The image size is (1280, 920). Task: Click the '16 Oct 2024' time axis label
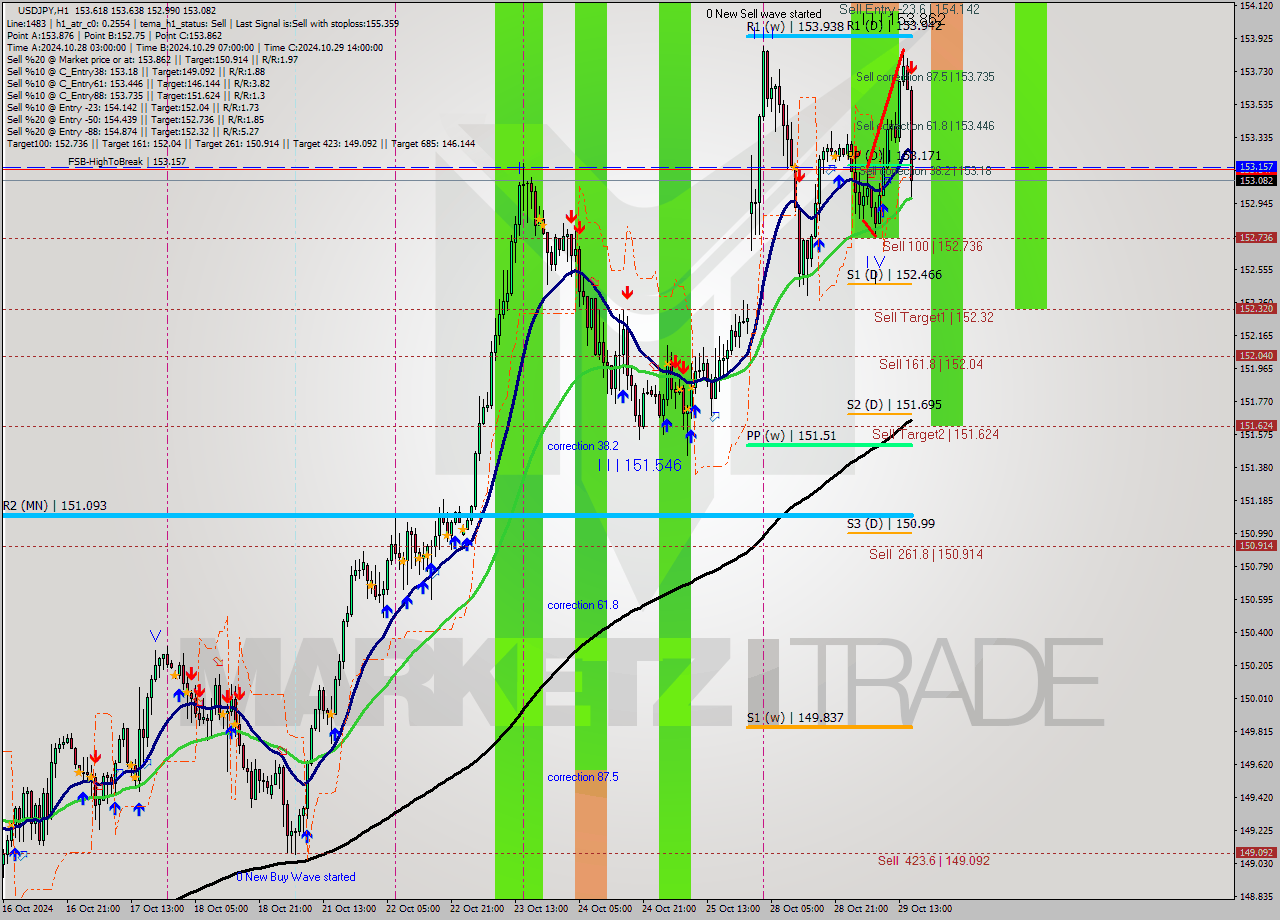(26, 909)
